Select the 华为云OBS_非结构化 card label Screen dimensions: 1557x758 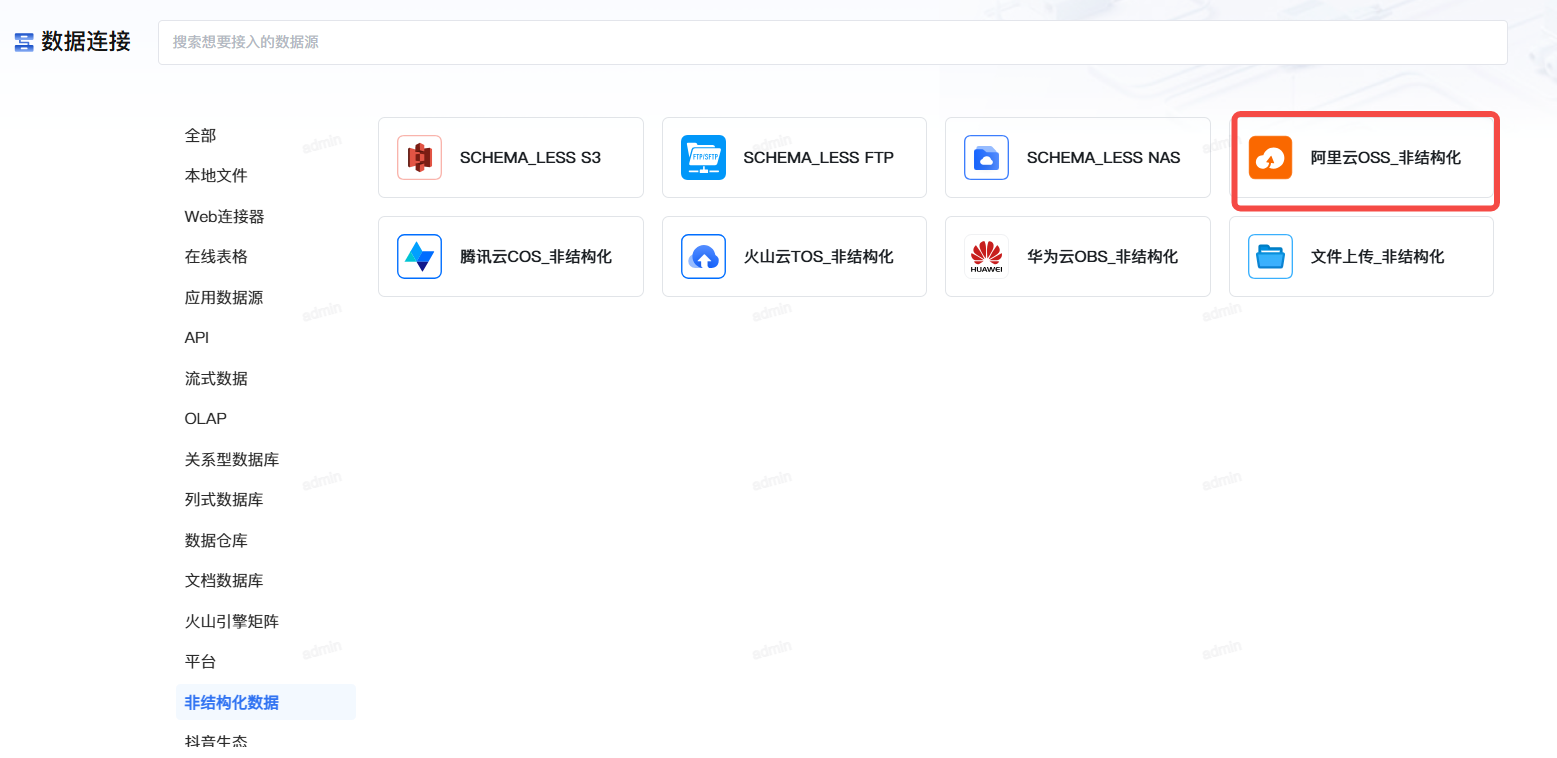coord(1102,256)
